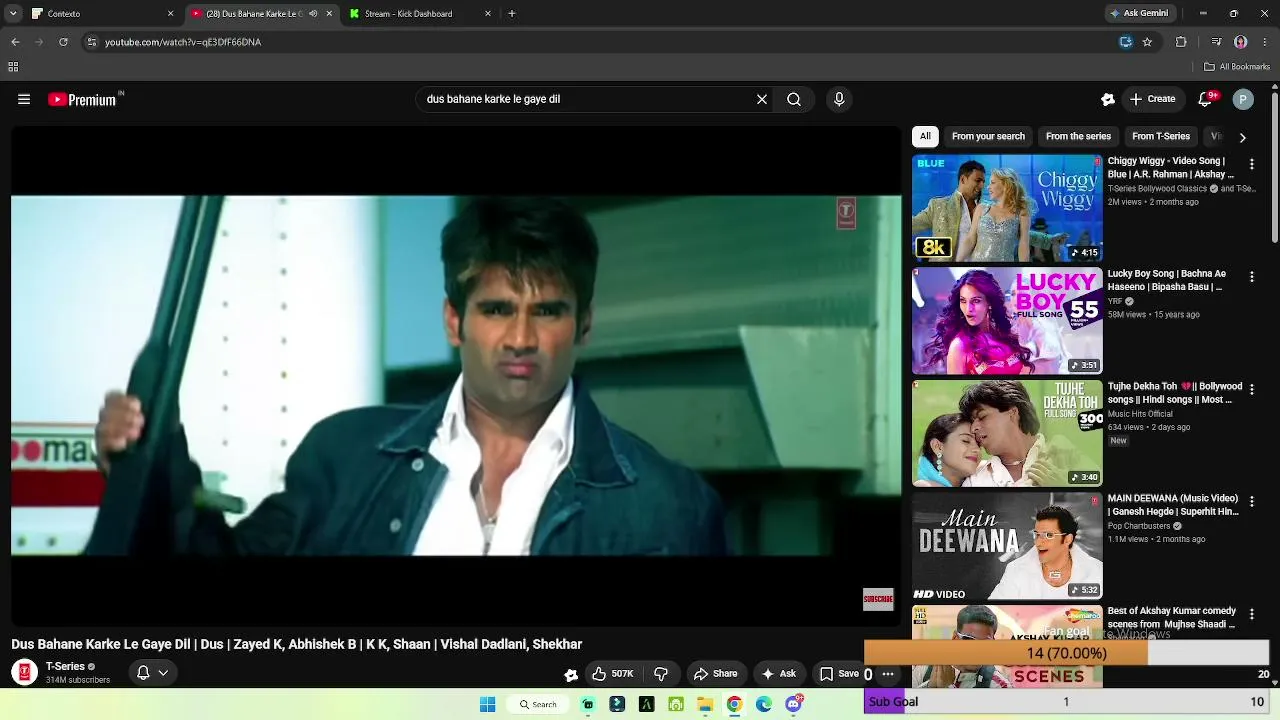Open Discord from the taskbar
The width and height of the screenshot is (1280, 720).
pos(794,704)
